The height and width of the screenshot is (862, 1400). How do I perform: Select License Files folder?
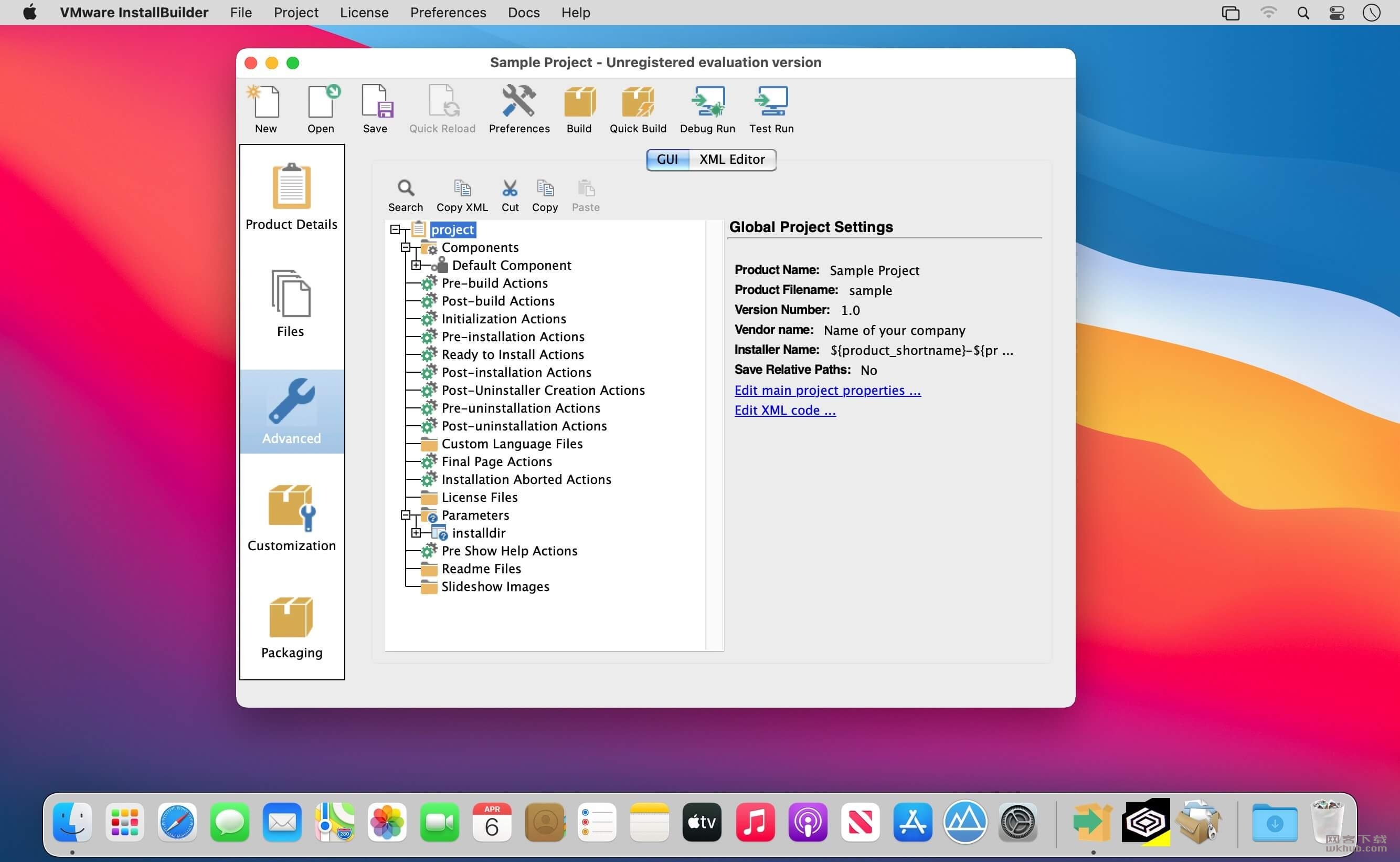(x=479, y=497)
